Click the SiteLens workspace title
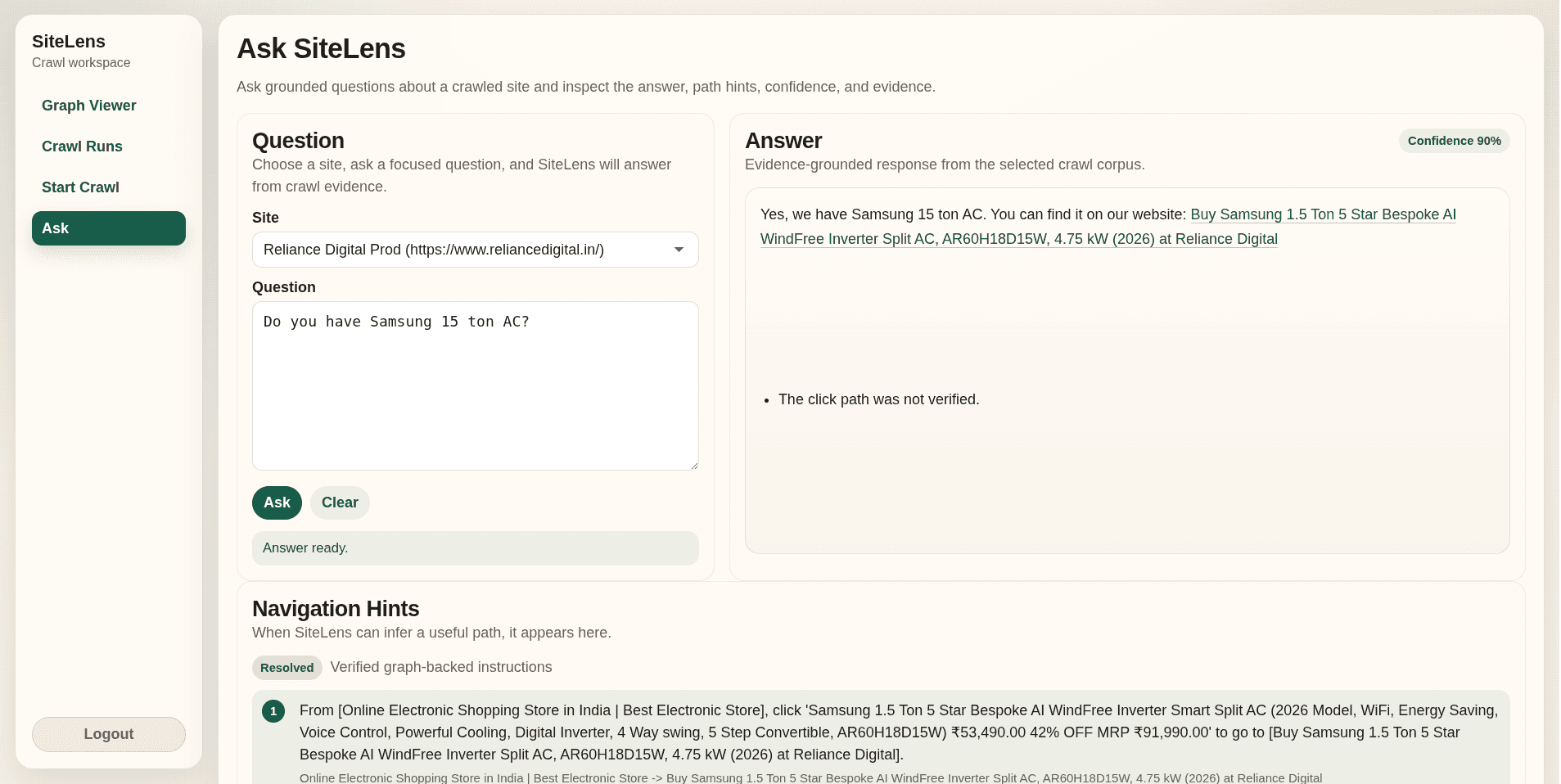This screenshot has width=1561, height=784. tap(69, 42)
